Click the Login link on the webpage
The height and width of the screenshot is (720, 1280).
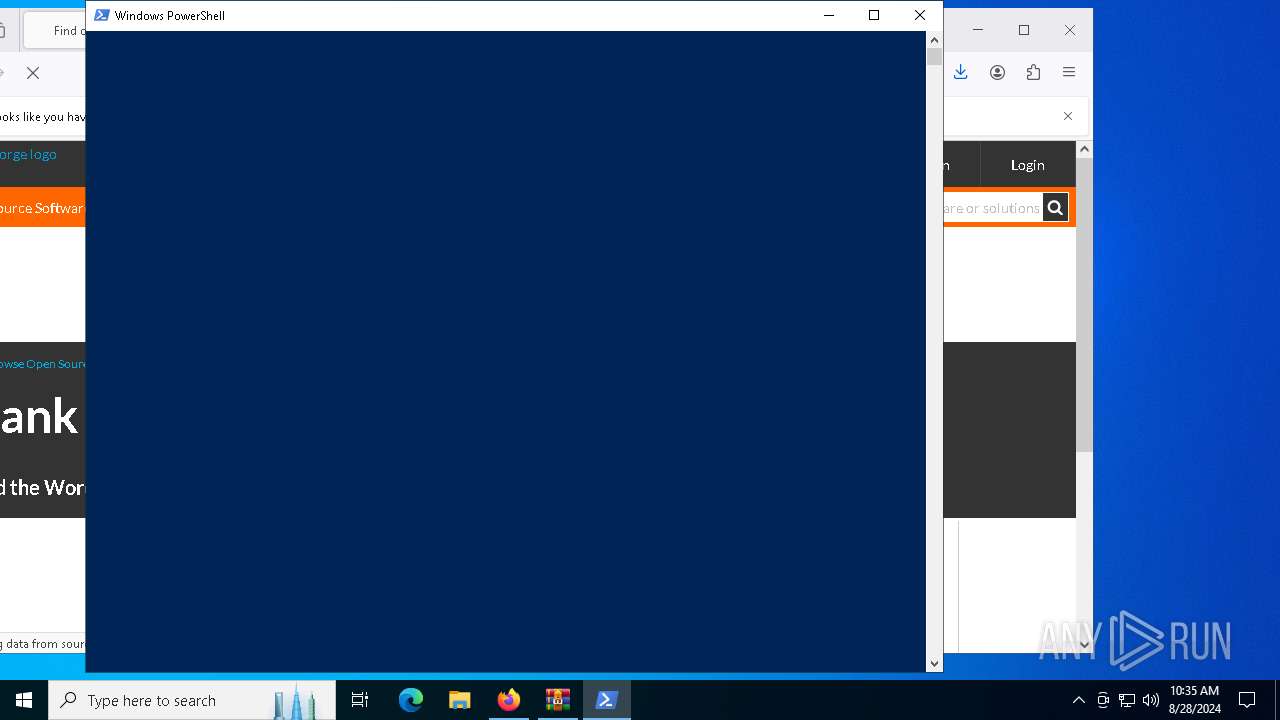(x=1027, y=165)
